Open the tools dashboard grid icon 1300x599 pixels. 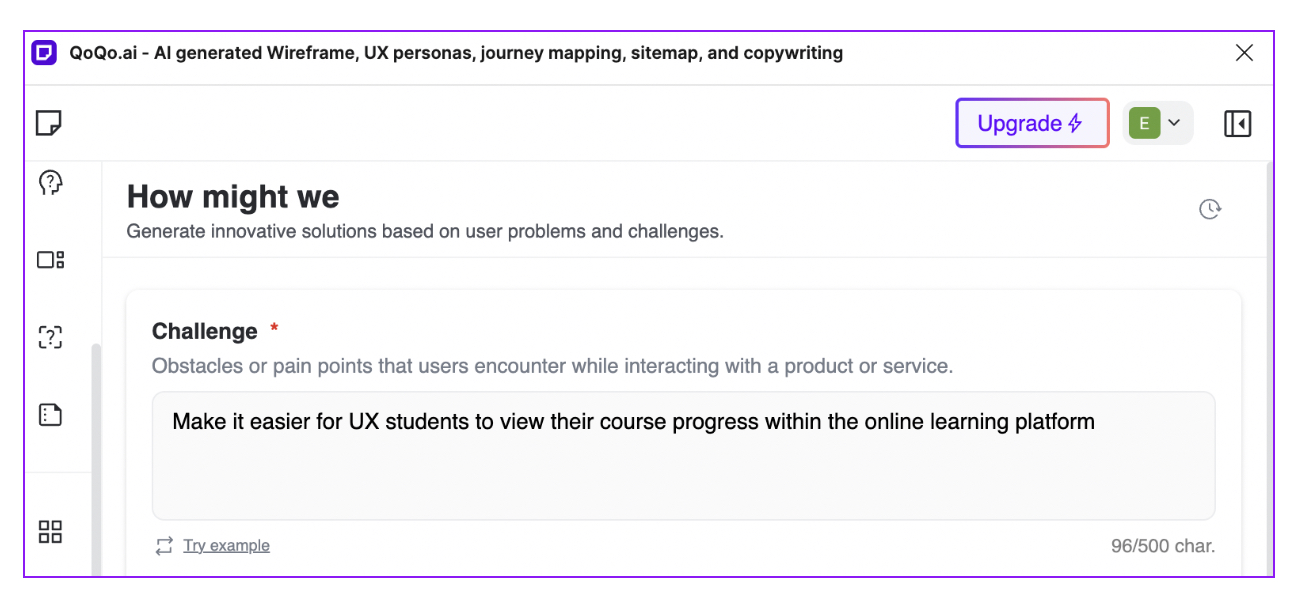point(50,532)
